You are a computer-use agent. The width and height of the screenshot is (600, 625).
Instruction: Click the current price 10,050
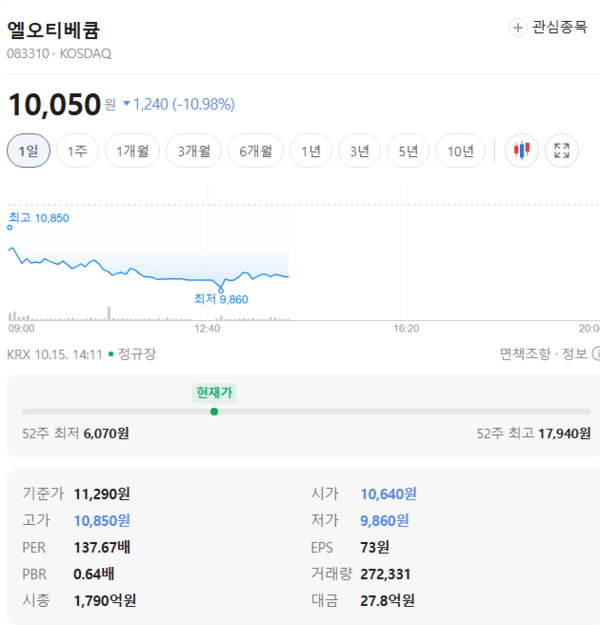coord(55,104)
